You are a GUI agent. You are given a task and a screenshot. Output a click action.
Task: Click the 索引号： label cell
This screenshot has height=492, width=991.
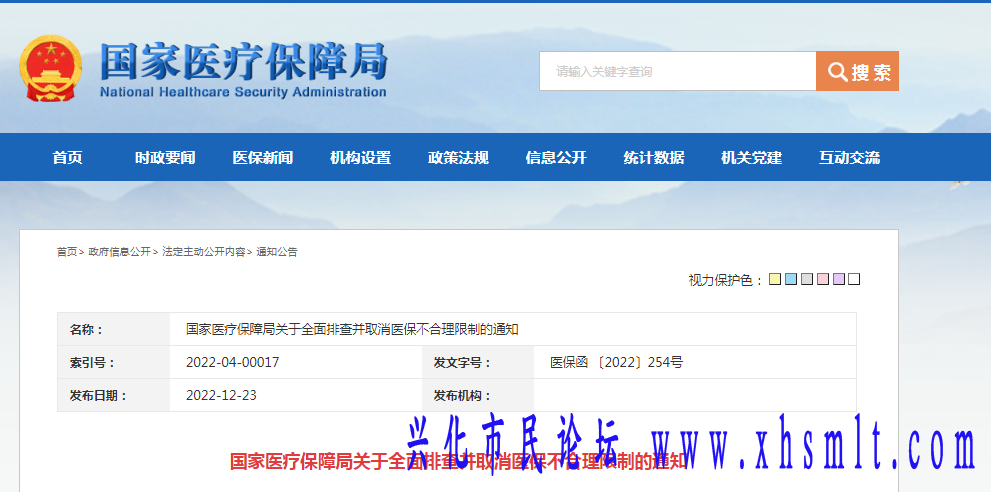click(114, 362)
